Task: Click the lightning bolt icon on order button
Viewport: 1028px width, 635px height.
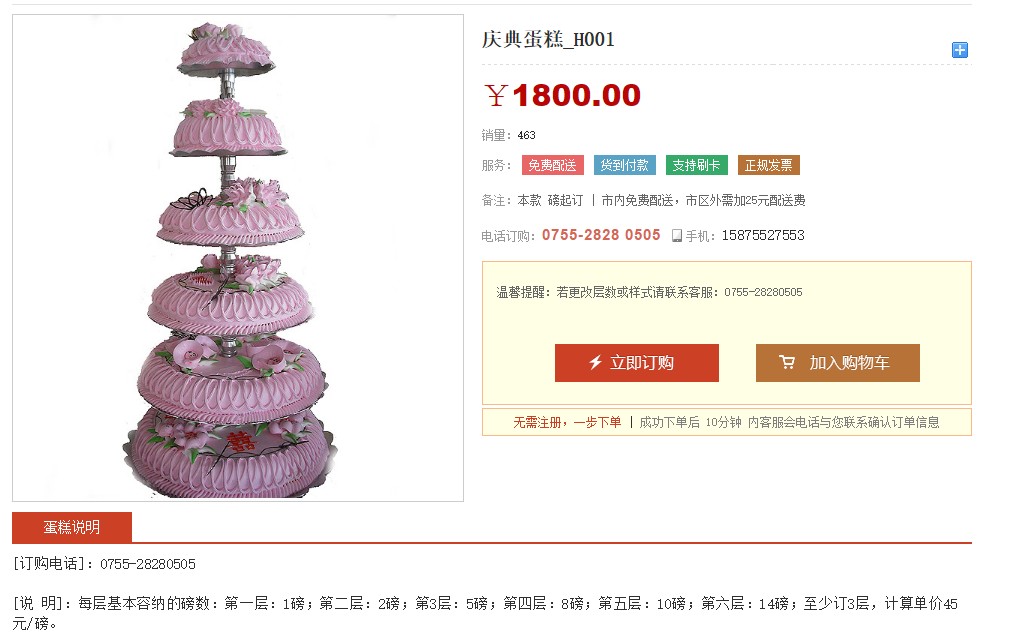Action: tap(595, 362)
